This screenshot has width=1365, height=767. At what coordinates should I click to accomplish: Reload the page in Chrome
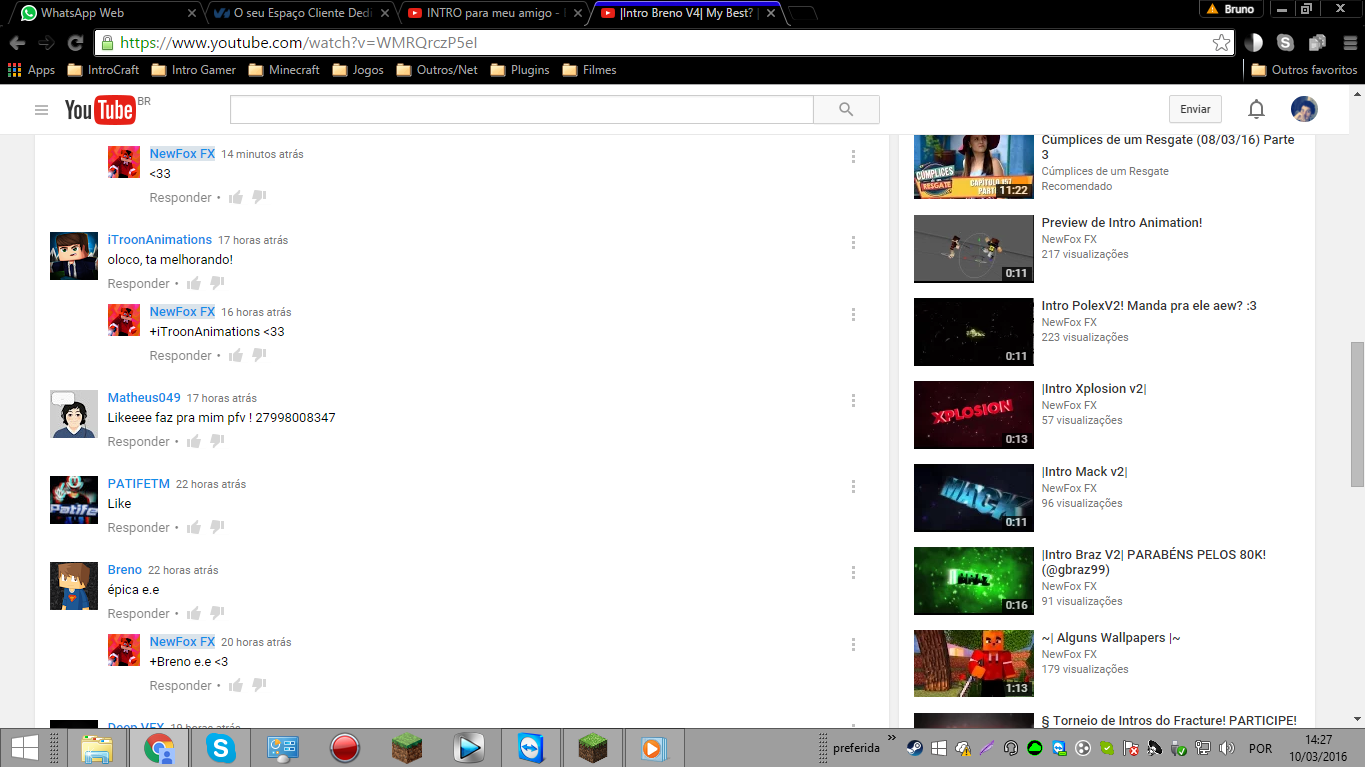pos(75,43)
